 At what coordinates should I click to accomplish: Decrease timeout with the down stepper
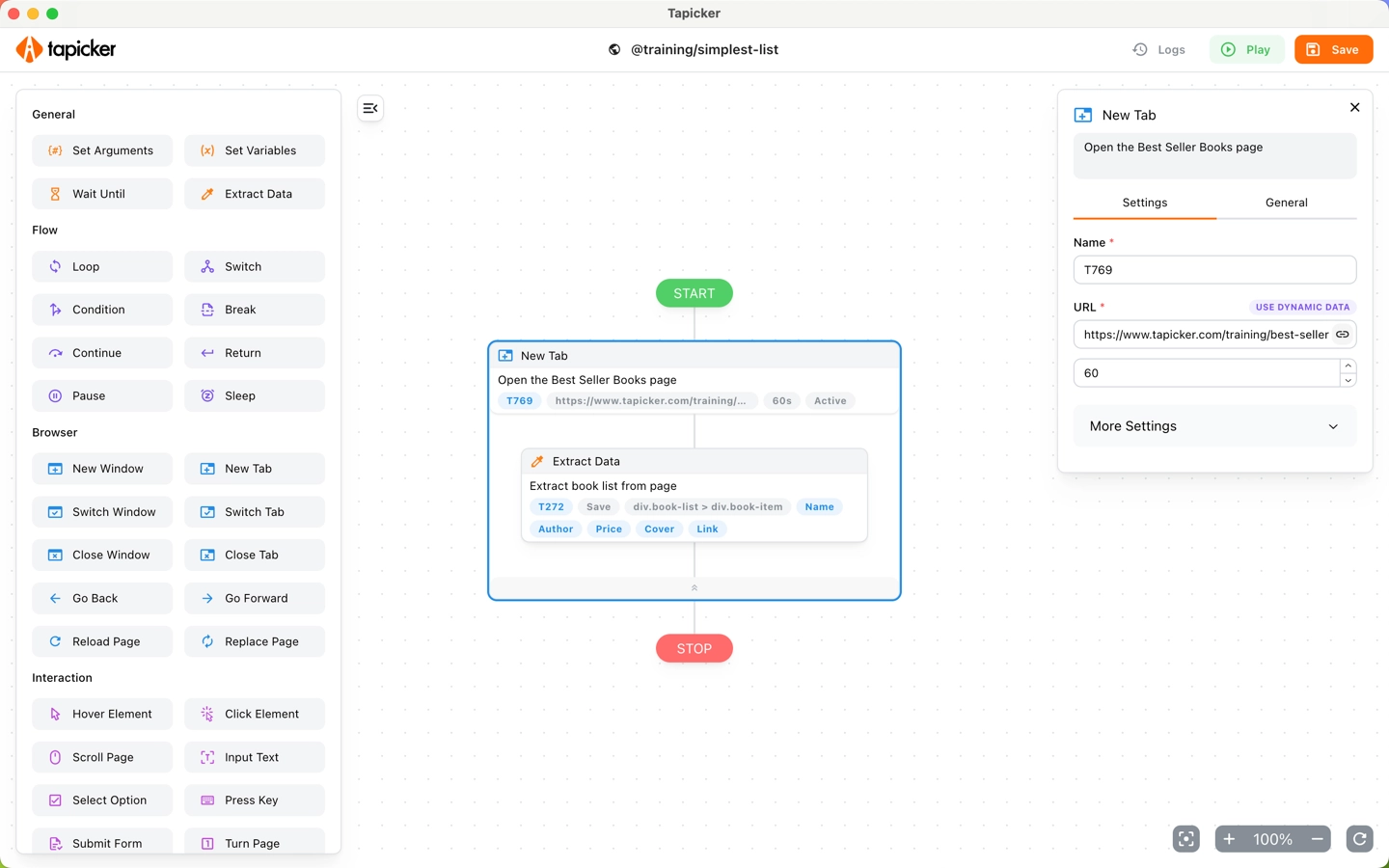1348,380
